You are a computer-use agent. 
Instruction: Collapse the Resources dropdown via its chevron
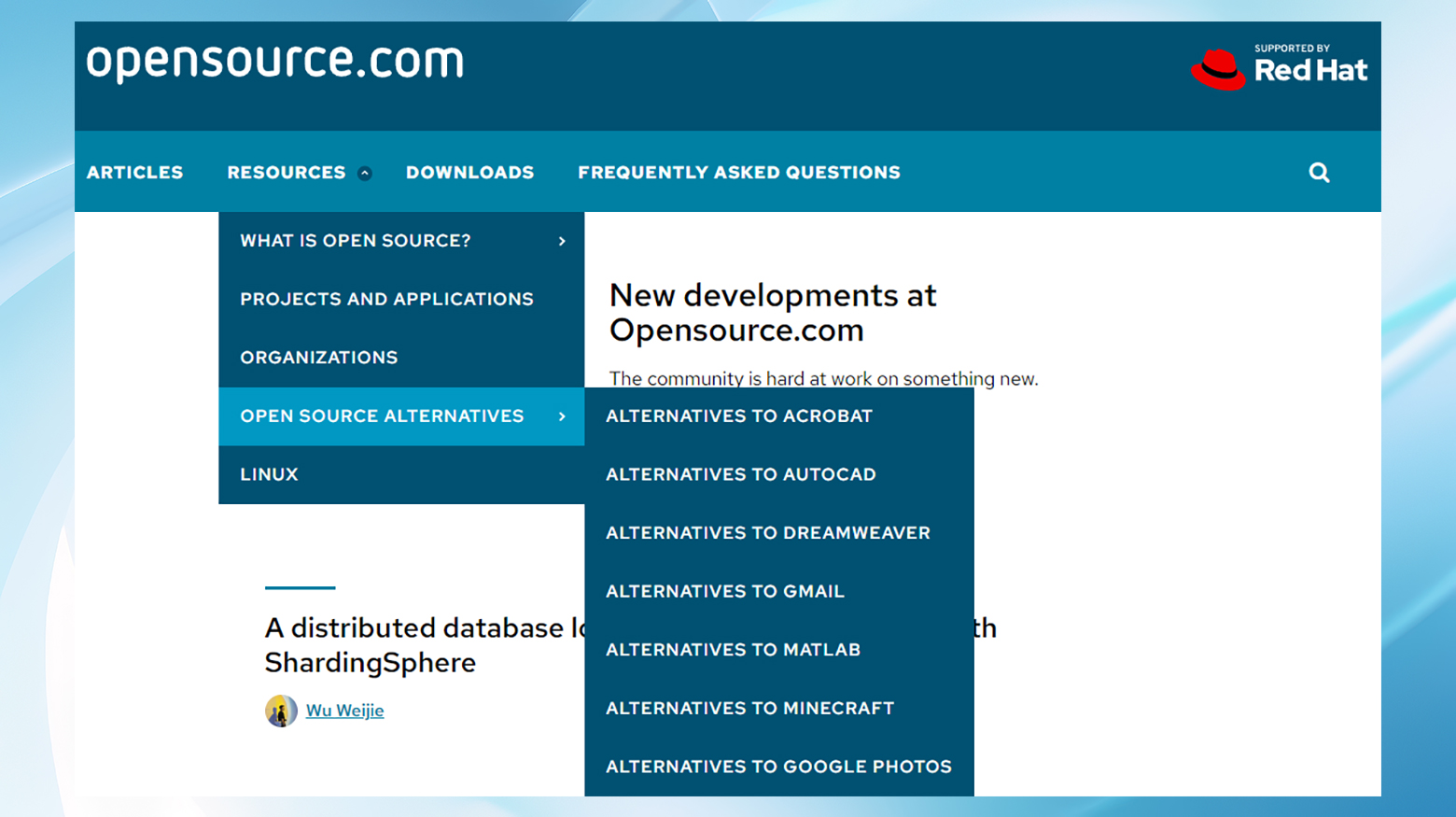(x=364, y=172)
